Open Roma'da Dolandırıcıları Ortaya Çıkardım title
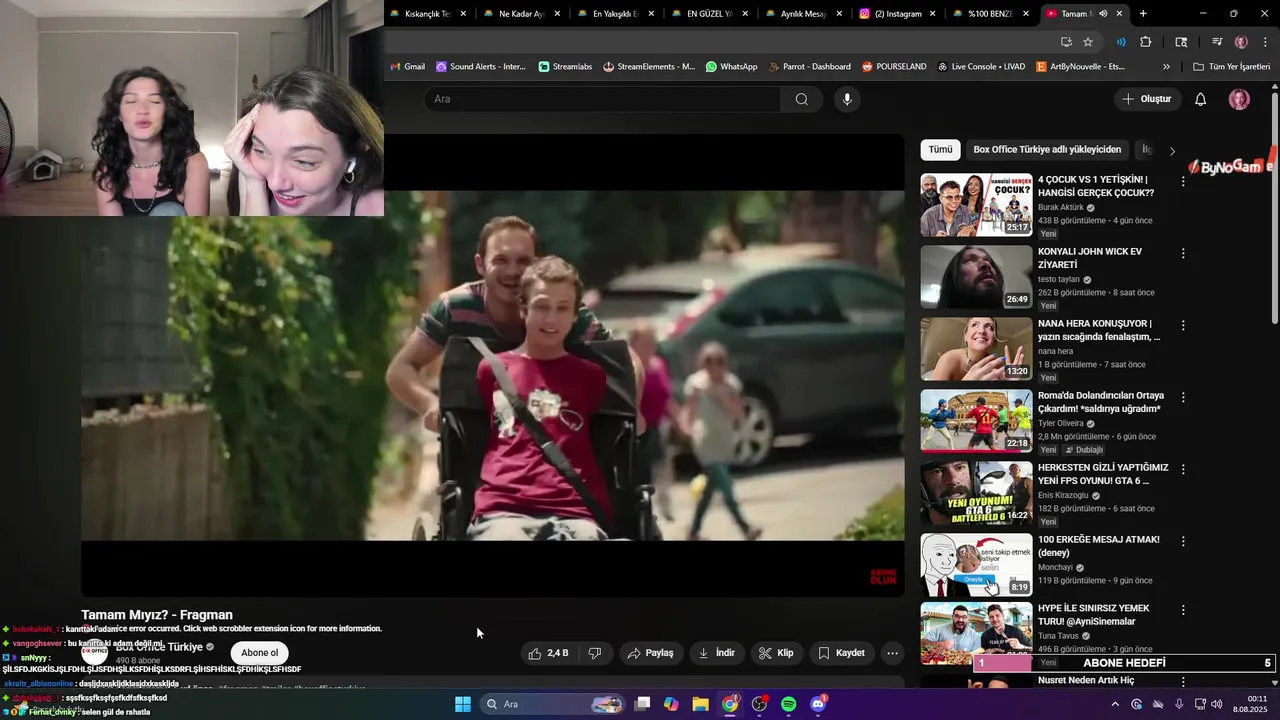Image resolution: width=1280 pixels, height=720 pixels. [1101, 402]
